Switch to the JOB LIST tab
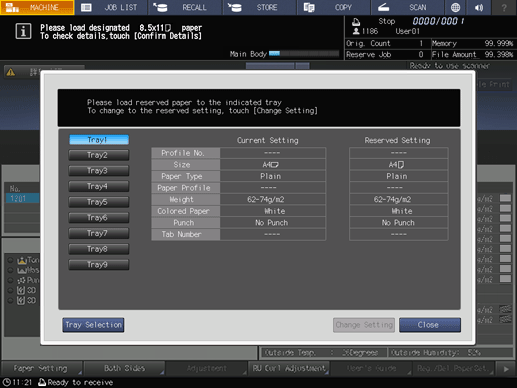This screenshot has width=517, height=388. pos(111,7)
